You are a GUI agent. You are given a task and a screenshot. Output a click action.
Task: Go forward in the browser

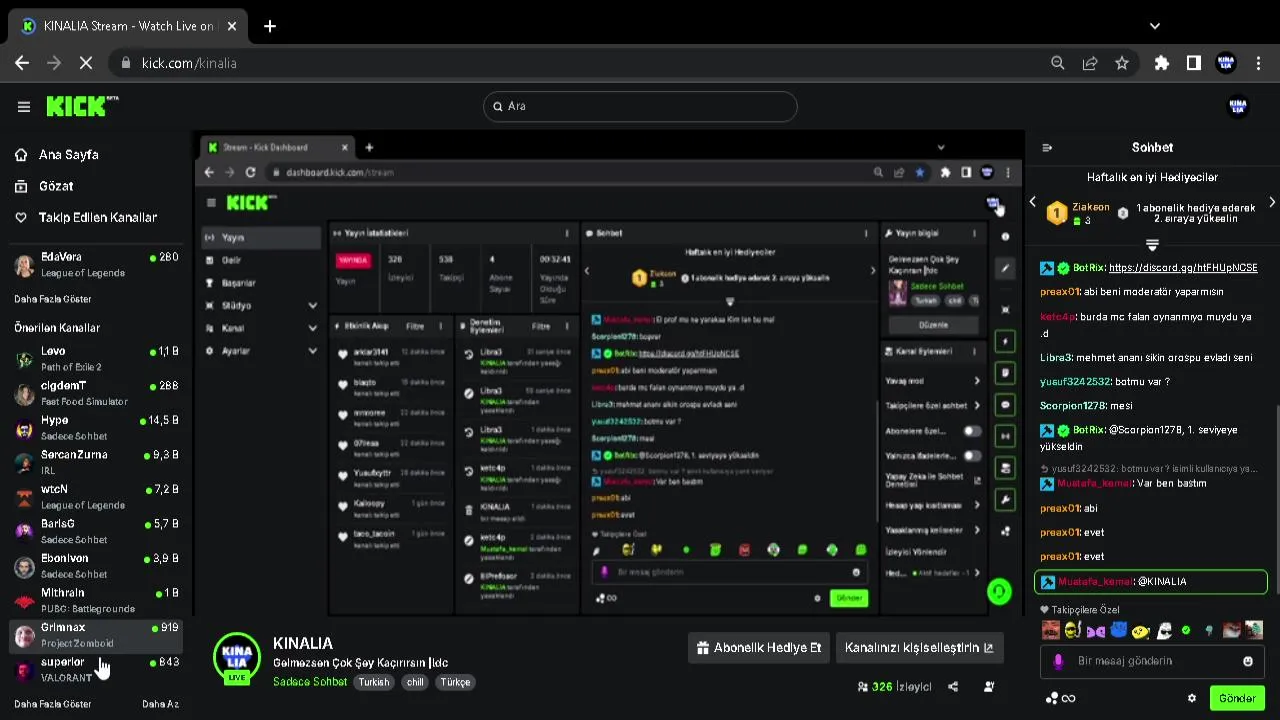[54, 63]
